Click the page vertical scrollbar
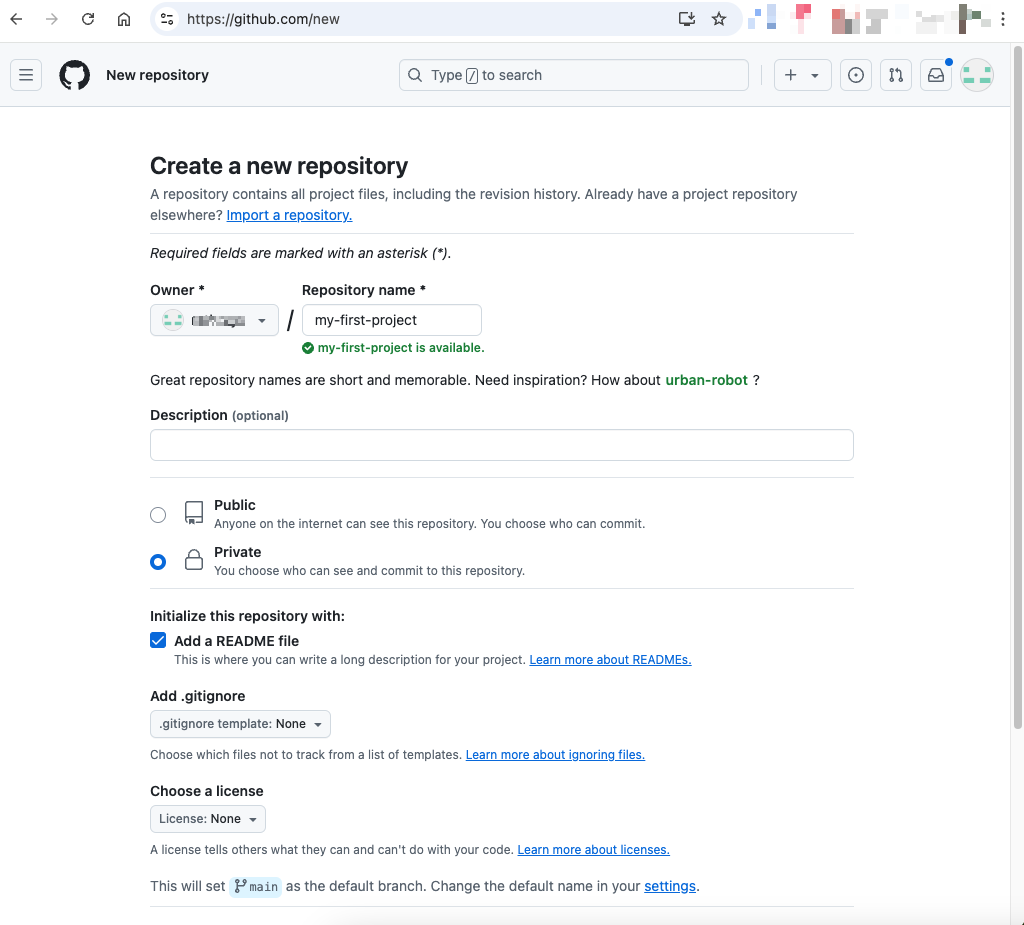The height and width of the screenshot is (925, 1024). point(1017,385)
